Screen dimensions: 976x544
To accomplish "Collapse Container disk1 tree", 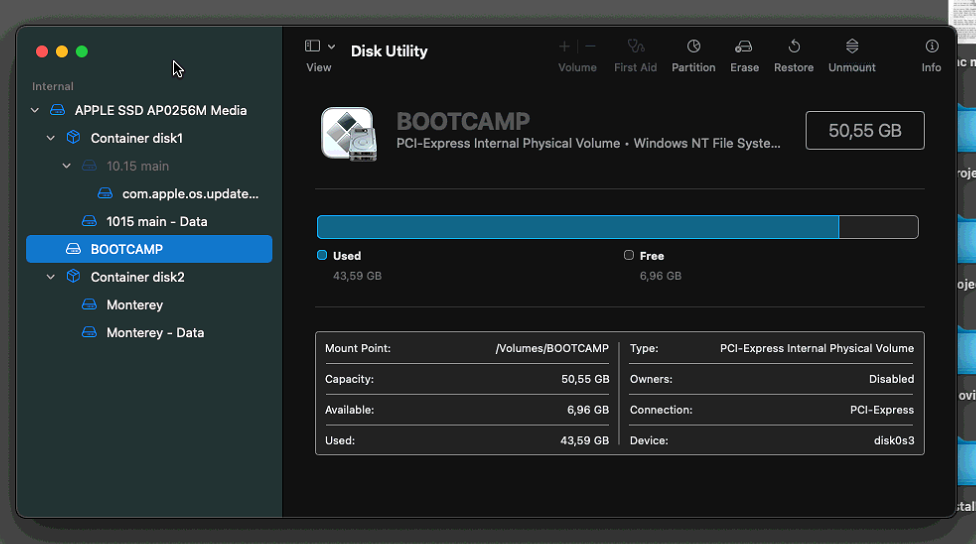I will click(x=51, y=138).
